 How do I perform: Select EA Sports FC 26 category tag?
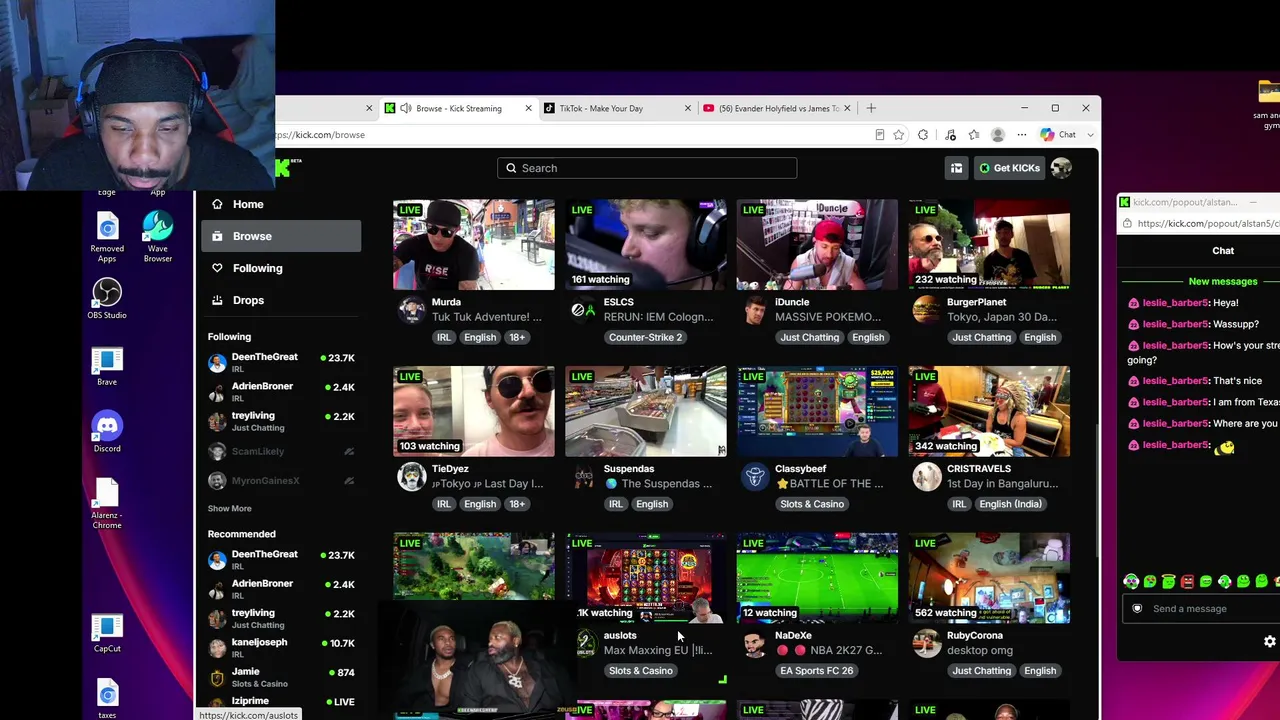[x=816, y=671]
